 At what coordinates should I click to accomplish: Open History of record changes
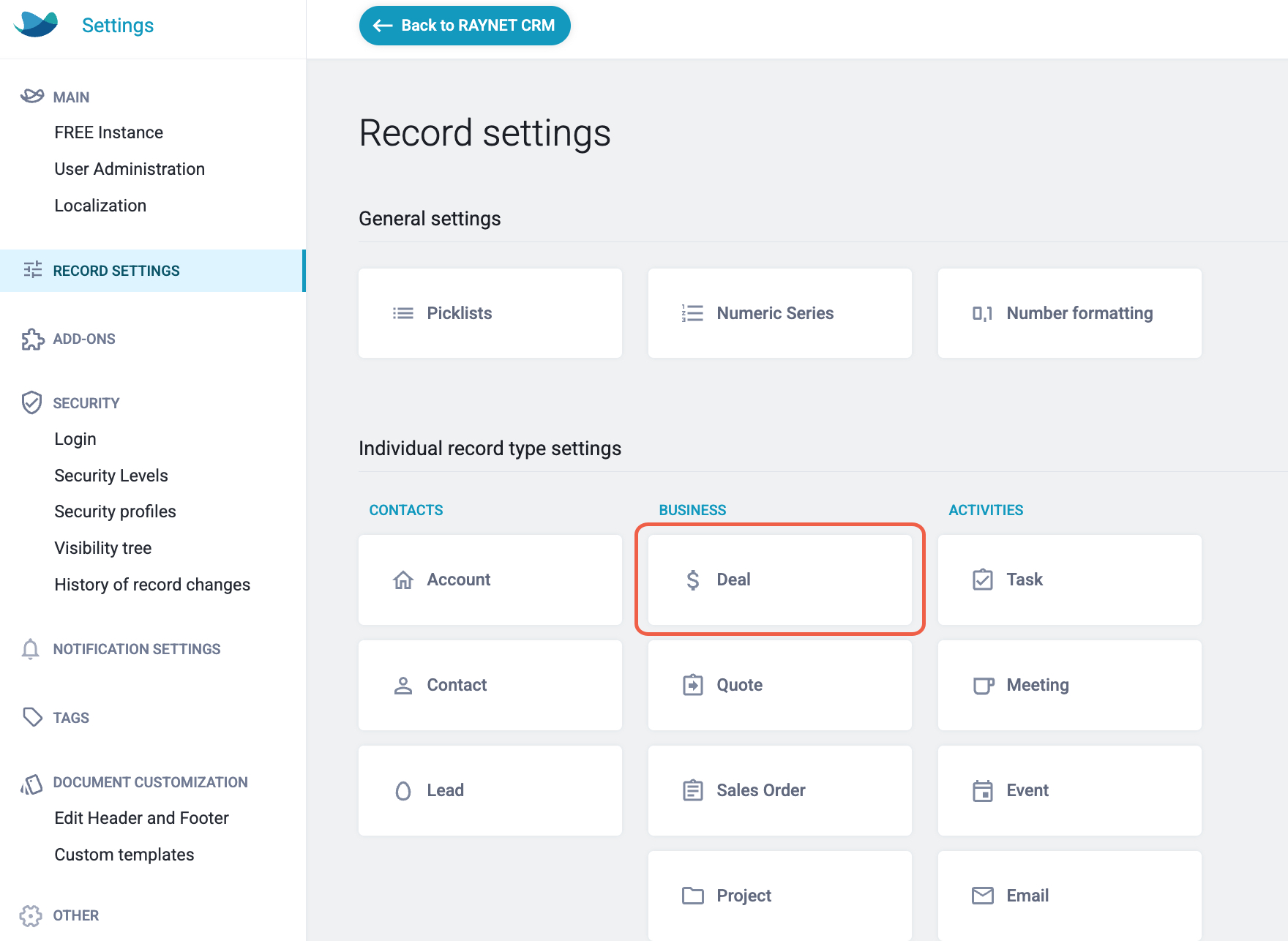click(x=152, y=585)
